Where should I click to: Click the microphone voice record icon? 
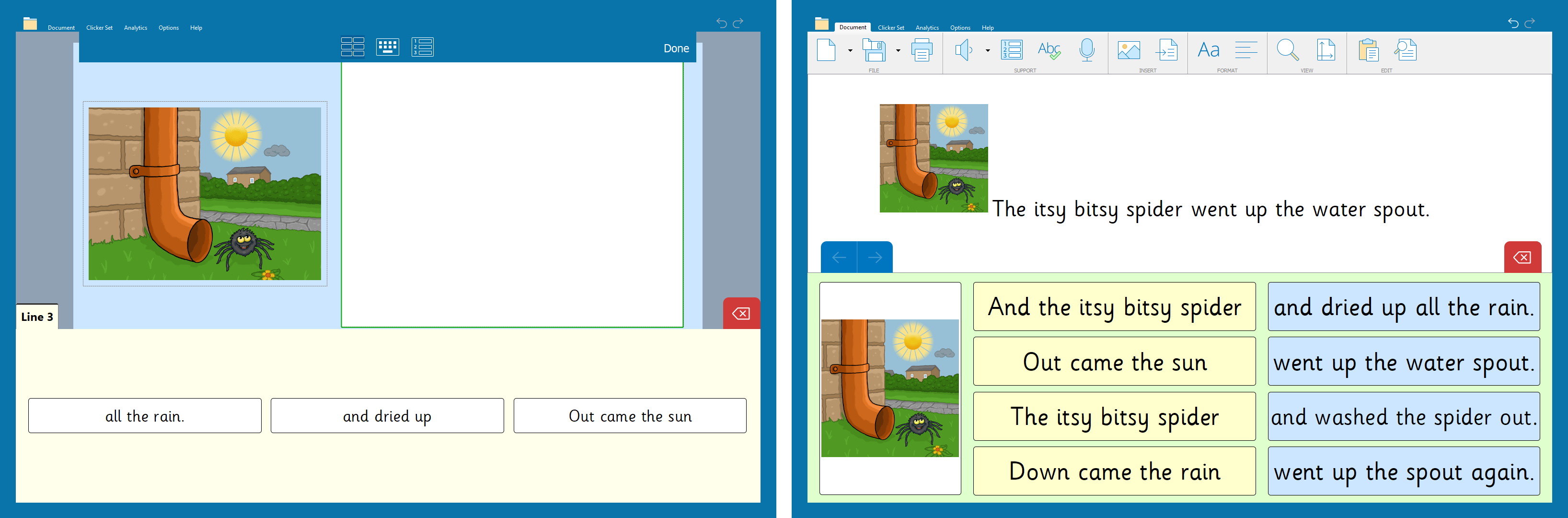click(1086, 50)
